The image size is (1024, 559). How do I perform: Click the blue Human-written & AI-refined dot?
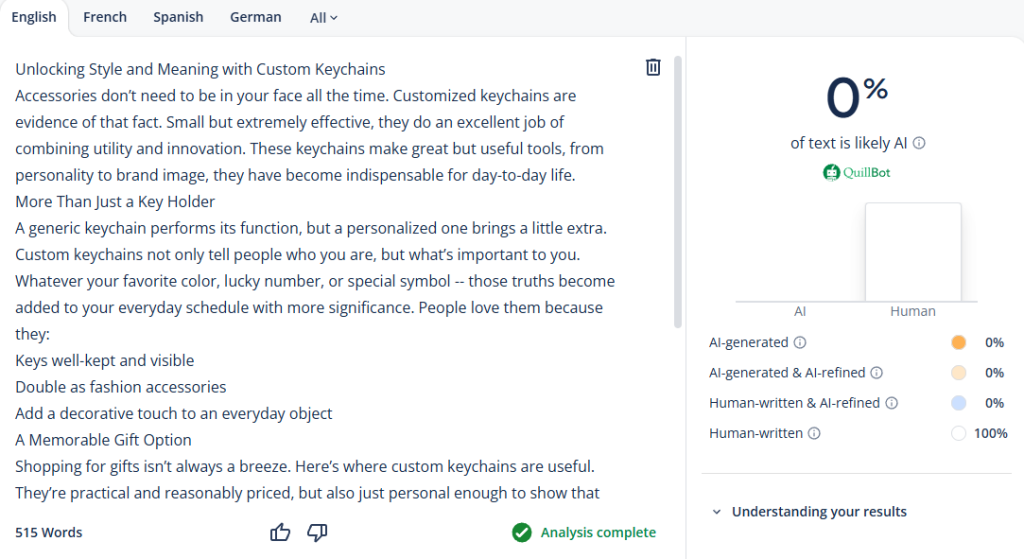coord(959,403)
